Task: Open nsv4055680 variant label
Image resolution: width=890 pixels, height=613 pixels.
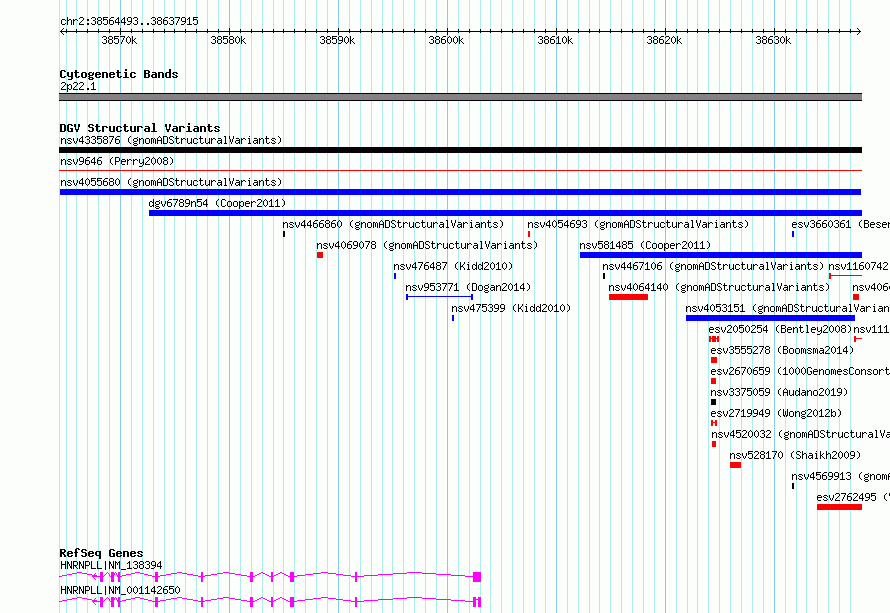Action: 171,182
